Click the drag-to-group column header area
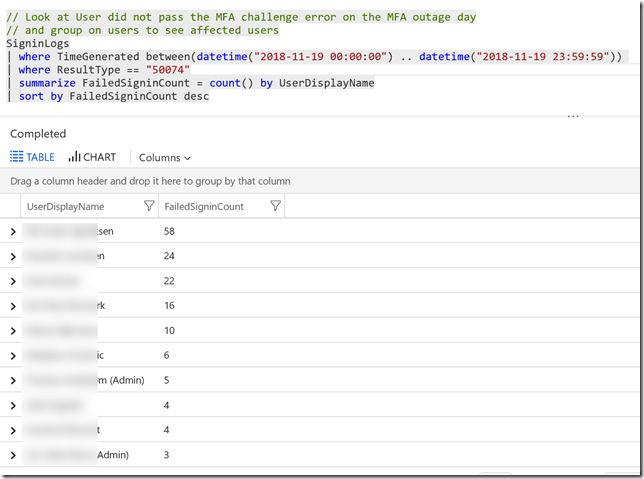 [x=320, y=181]
